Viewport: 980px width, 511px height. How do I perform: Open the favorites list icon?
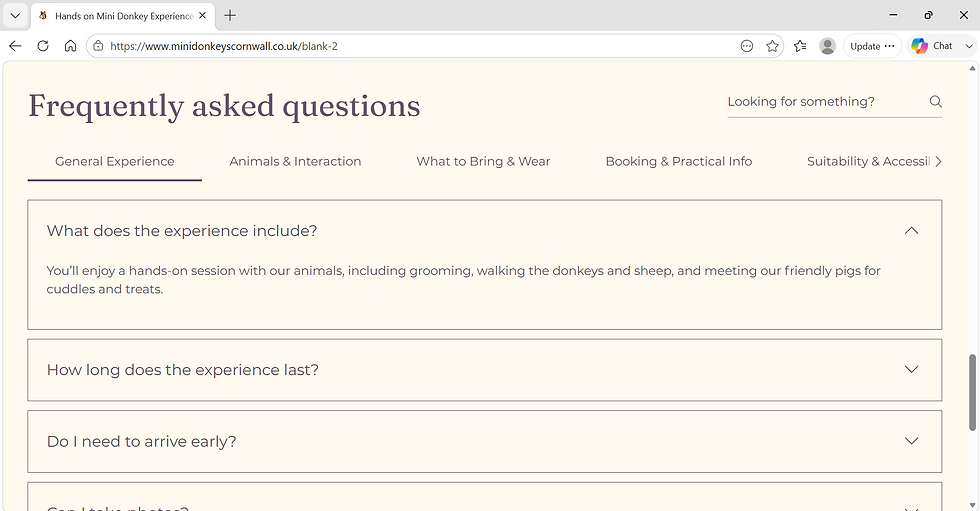(800, 46)
